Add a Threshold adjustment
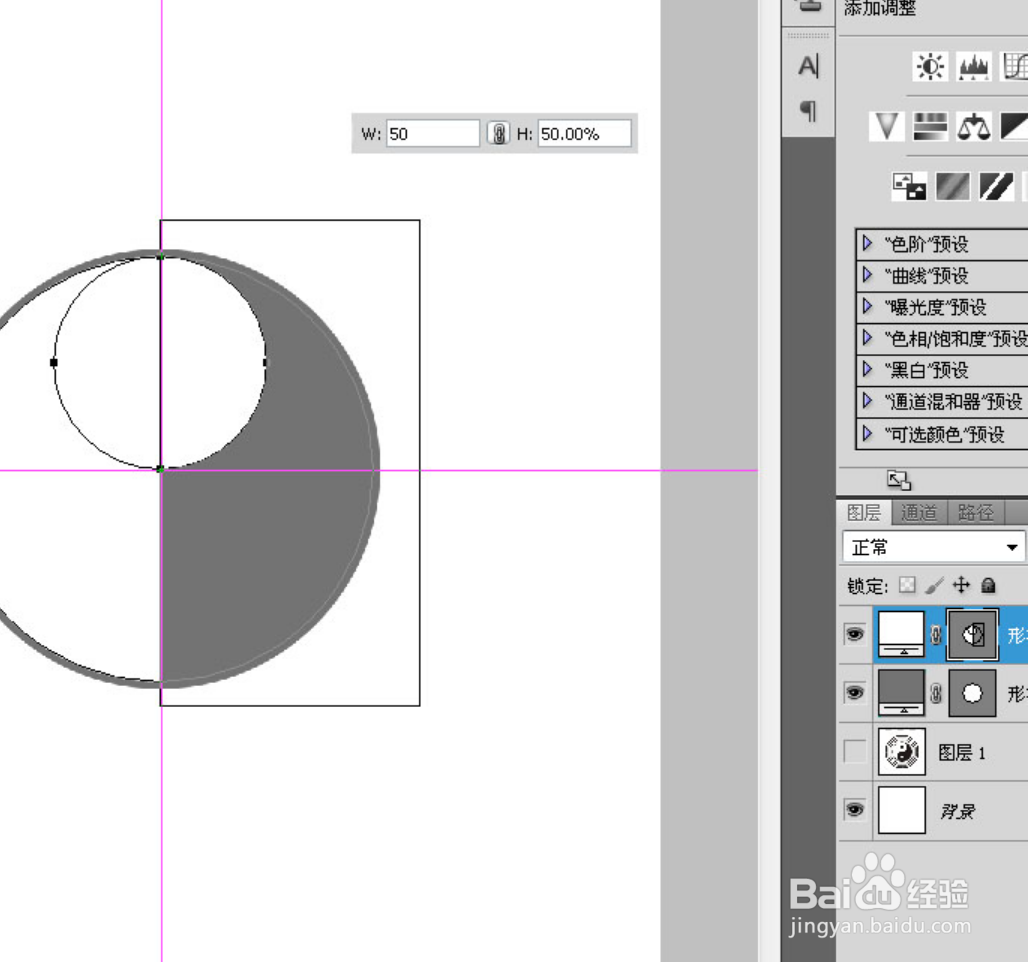 coord(996,186)
